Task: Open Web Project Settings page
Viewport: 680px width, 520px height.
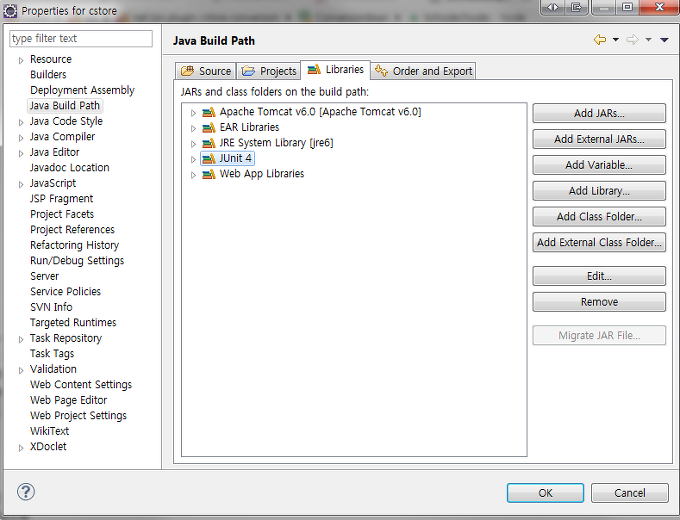Action: 78,415
